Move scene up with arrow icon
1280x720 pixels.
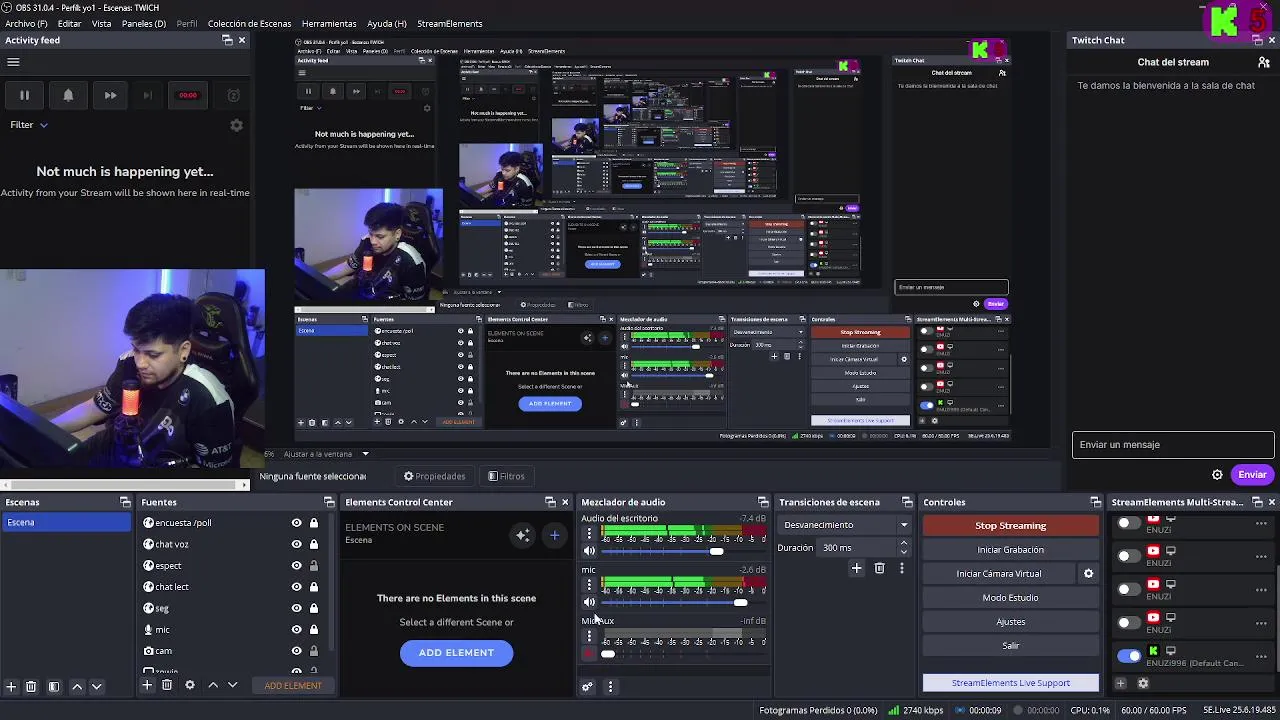[x=77, y=686]
